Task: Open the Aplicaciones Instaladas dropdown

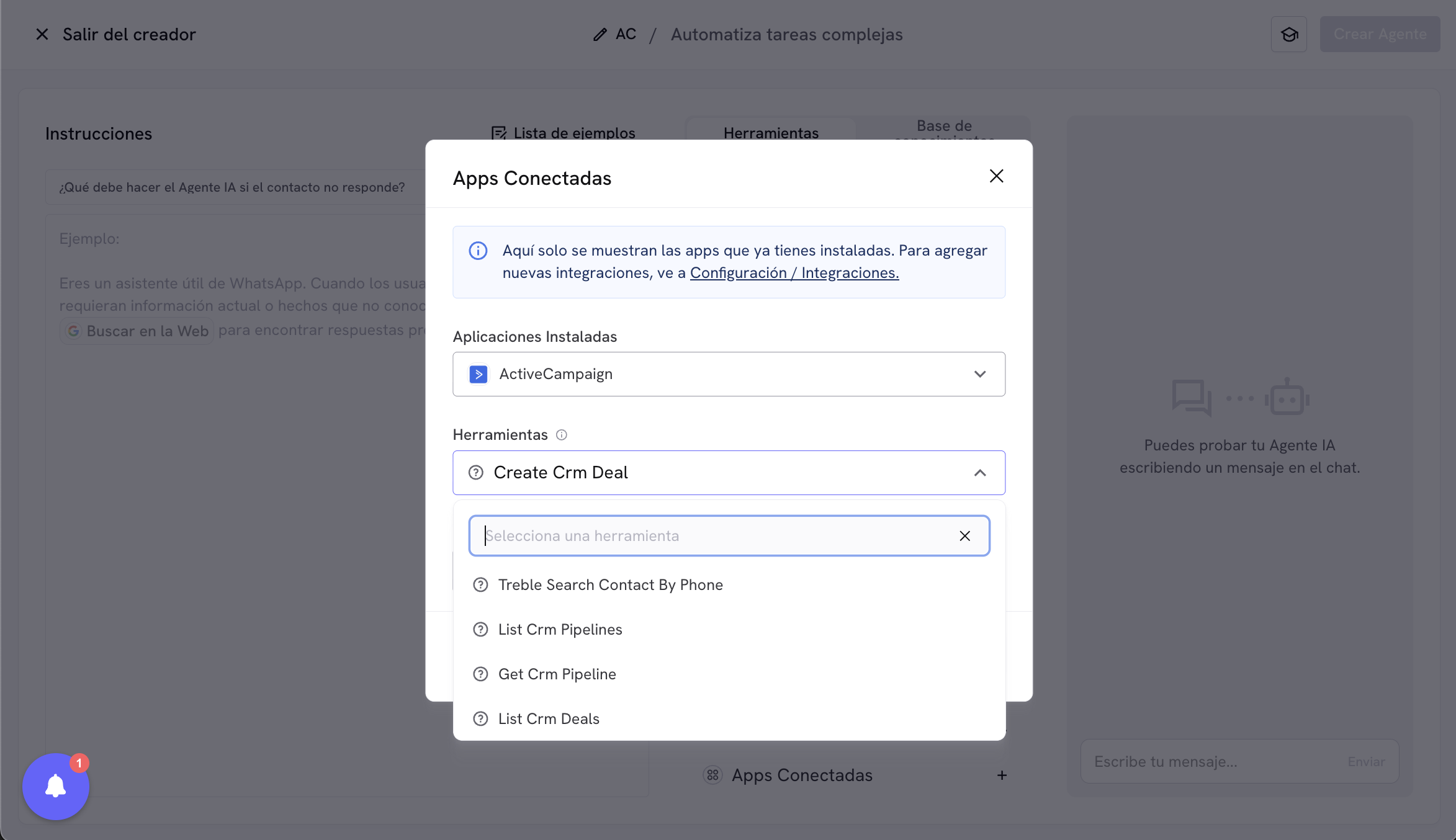Action: [x=729, y=374]
